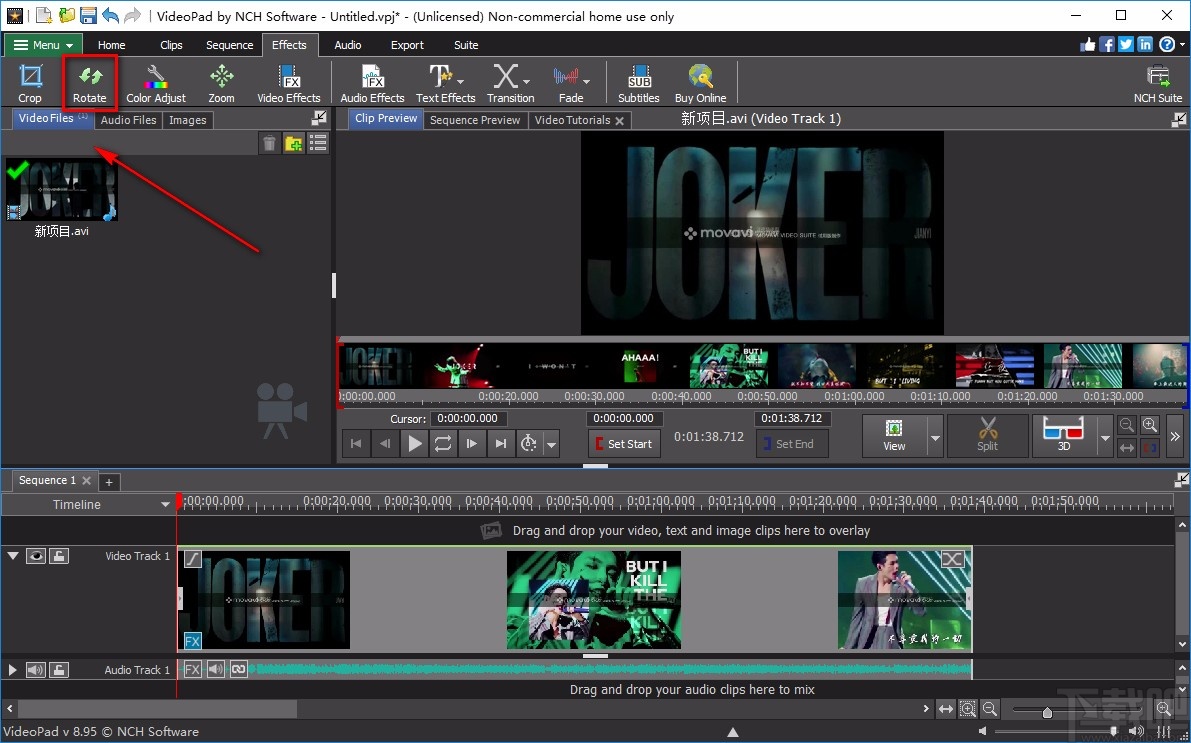Open the Menu dropdown
This screenshot has width=1191, height=743.
42,44
